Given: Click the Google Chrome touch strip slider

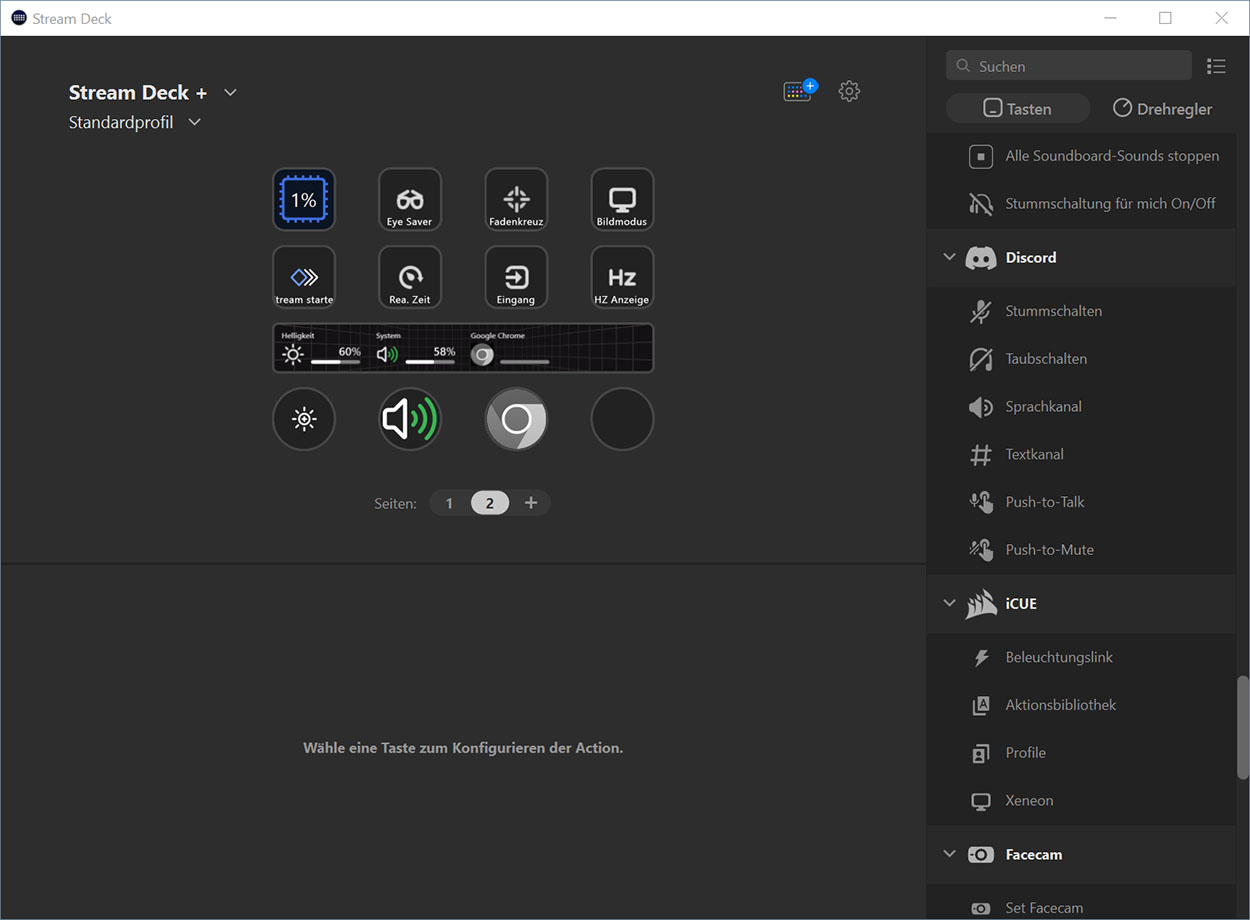Looking at the screenshot, I should [524, 361].
